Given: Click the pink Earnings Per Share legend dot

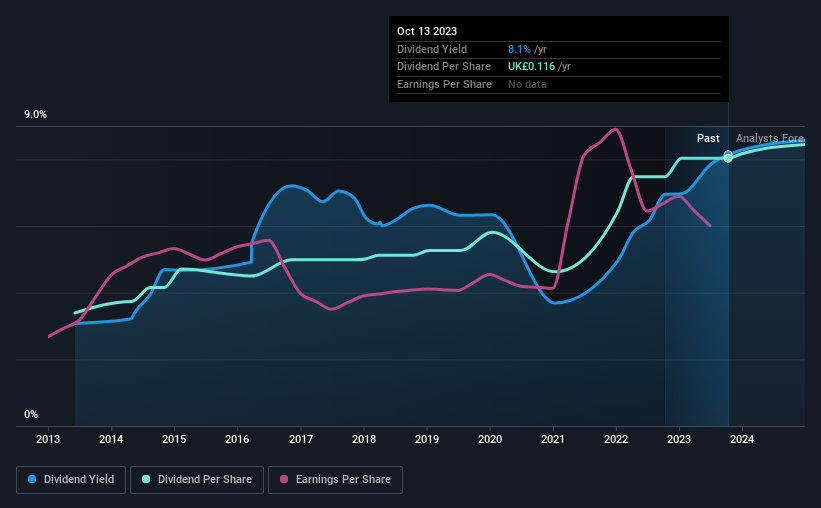Looking at the screenshot, I should pos(284,479).
